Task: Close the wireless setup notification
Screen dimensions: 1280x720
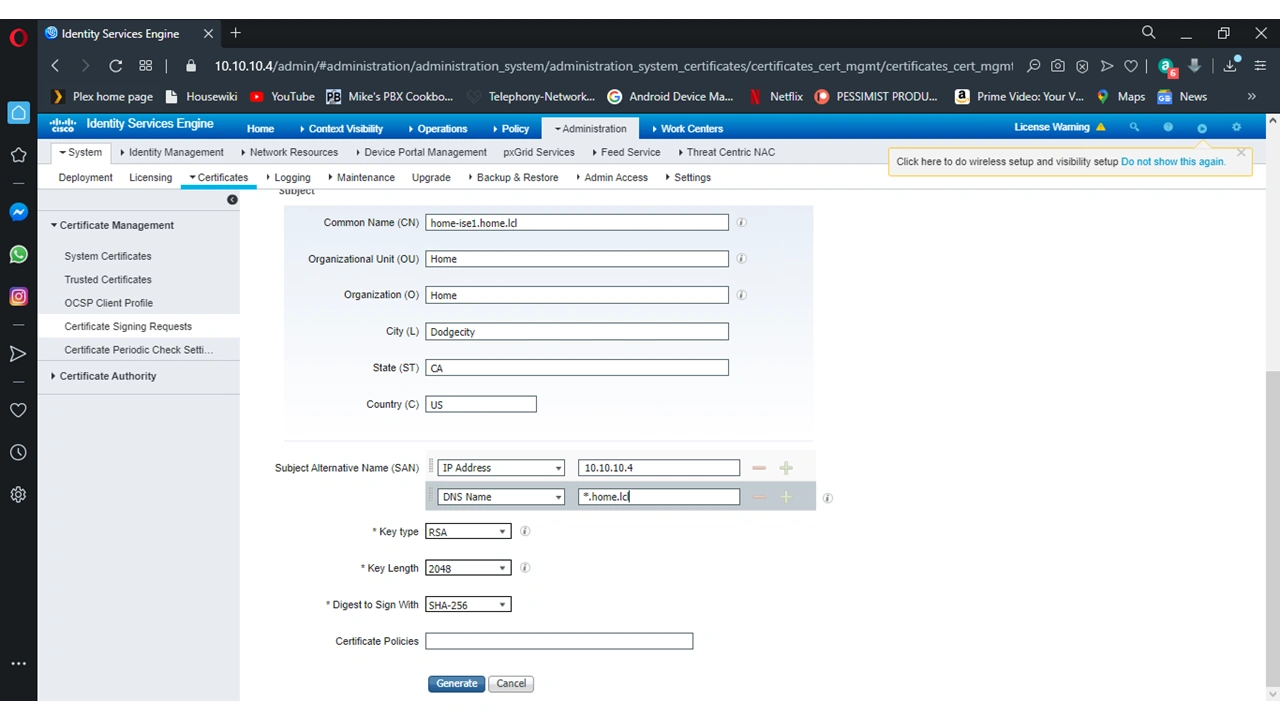Action: [x=1241, y=153]
